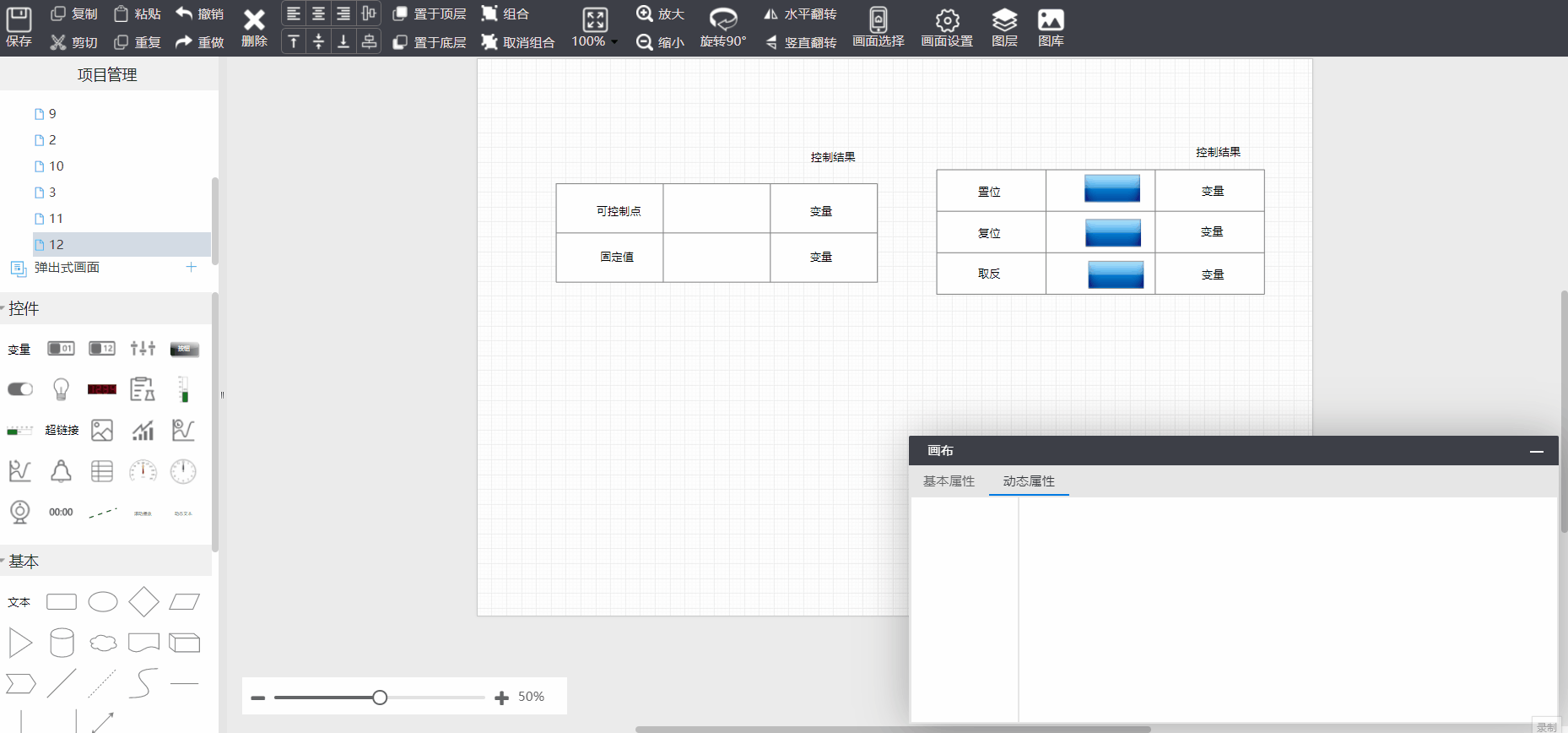The image size is (1568, 733).
Task: Select the cylinder shape in 基本
Action: (62, 643)
